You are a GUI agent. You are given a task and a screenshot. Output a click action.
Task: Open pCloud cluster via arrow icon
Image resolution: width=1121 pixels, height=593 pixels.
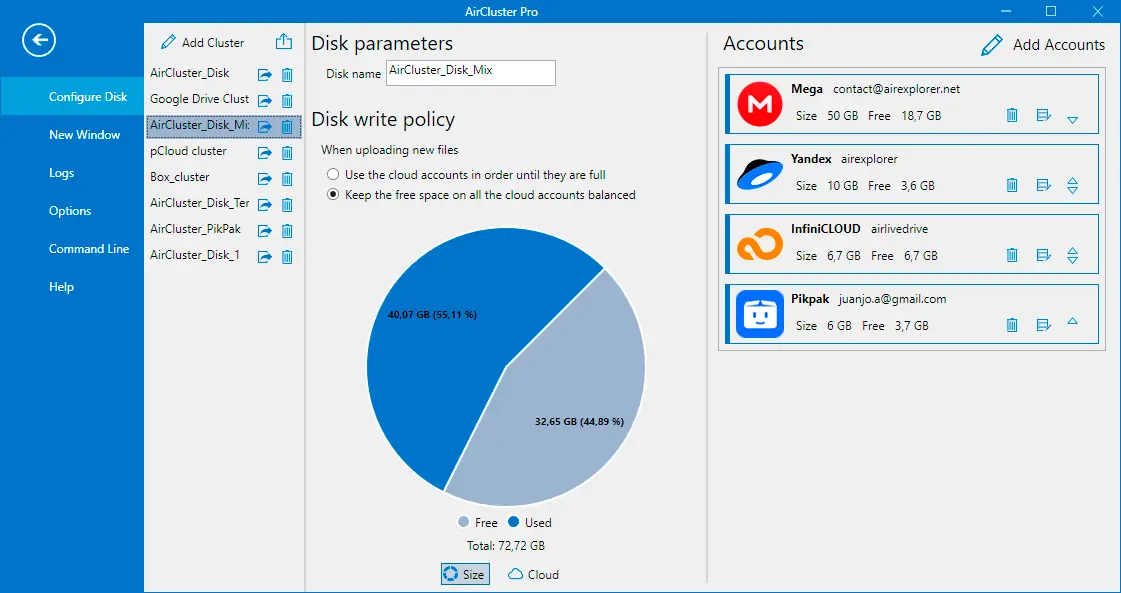[x=265, y=152]
